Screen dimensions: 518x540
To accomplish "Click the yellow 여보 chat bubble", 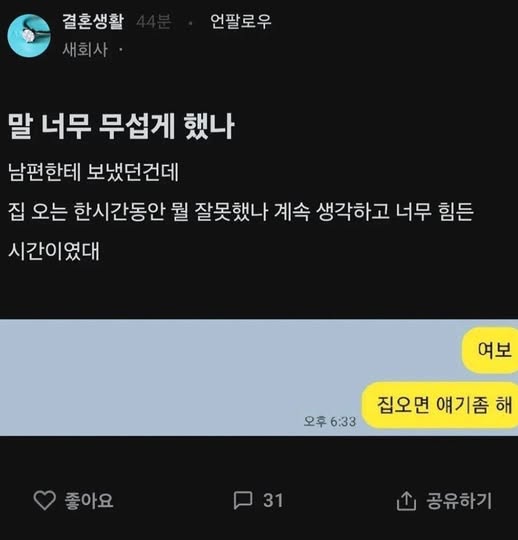I will pyautogui.click(x=490, y=350).
